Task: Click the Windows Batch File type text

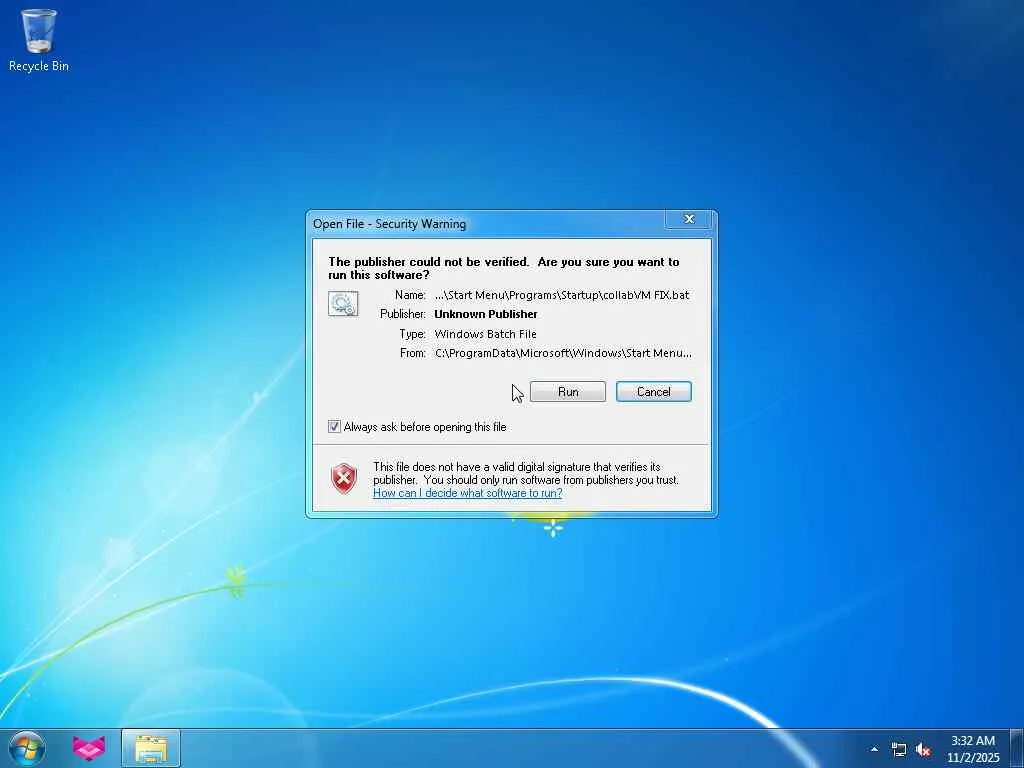Action: [485, 334]
